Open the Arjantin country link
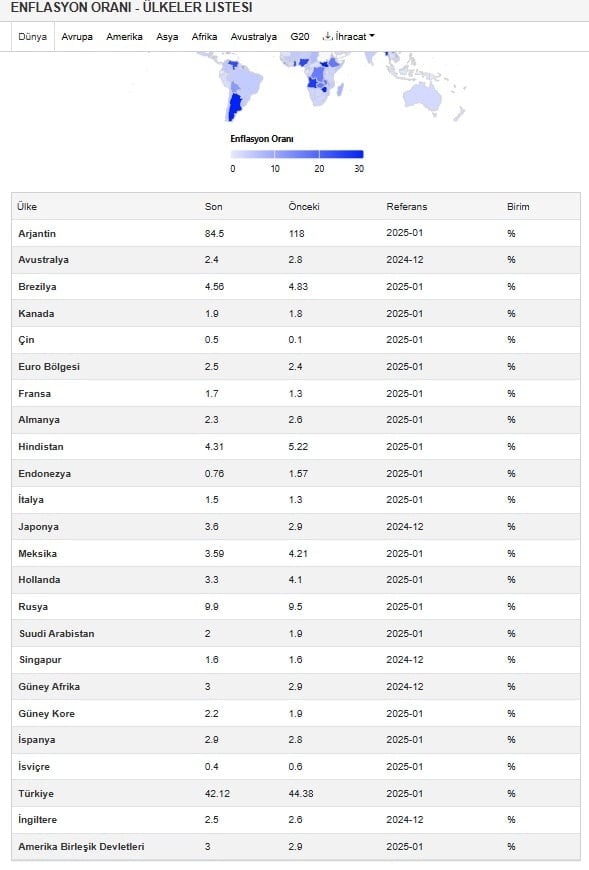589x870 pixels. (37, 234)
